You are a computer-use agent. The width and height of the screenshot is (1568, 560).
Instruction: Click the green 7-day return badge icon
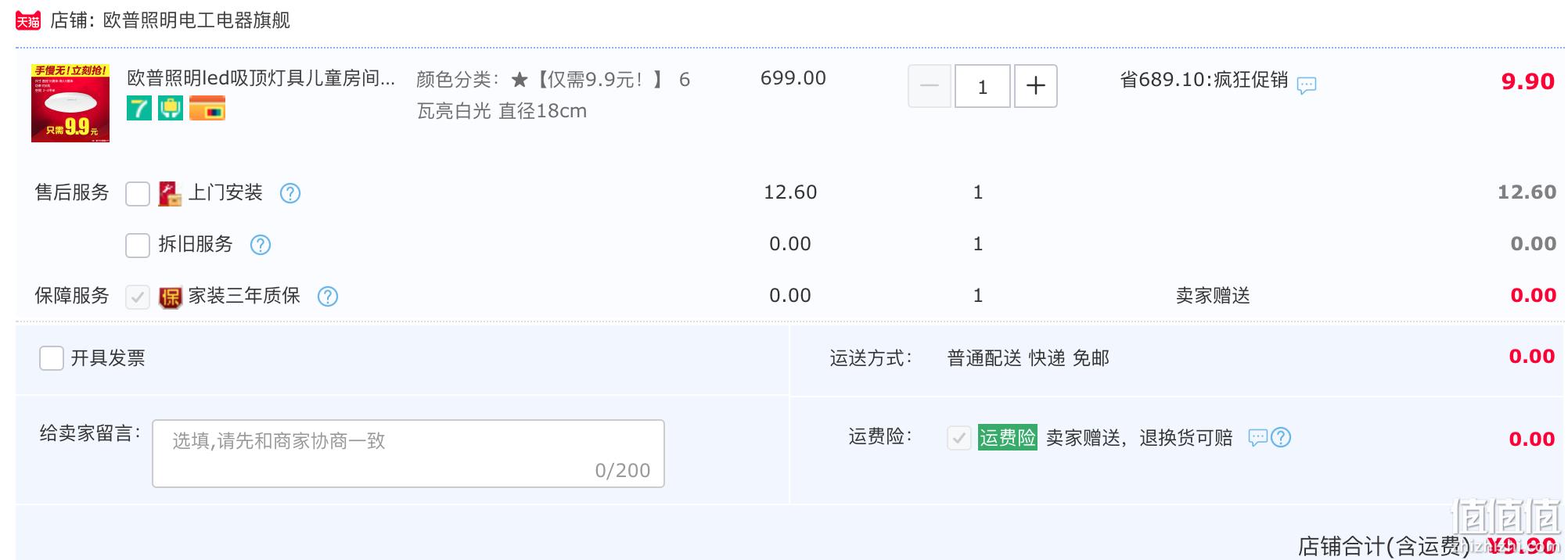coord(139,108)
